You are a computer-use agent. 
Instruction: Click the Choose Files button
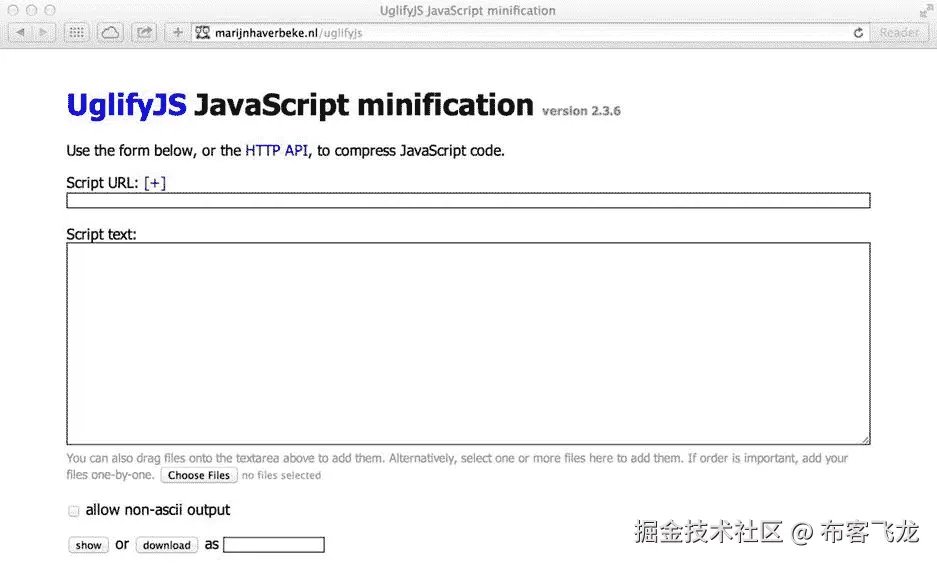point(199,475)
